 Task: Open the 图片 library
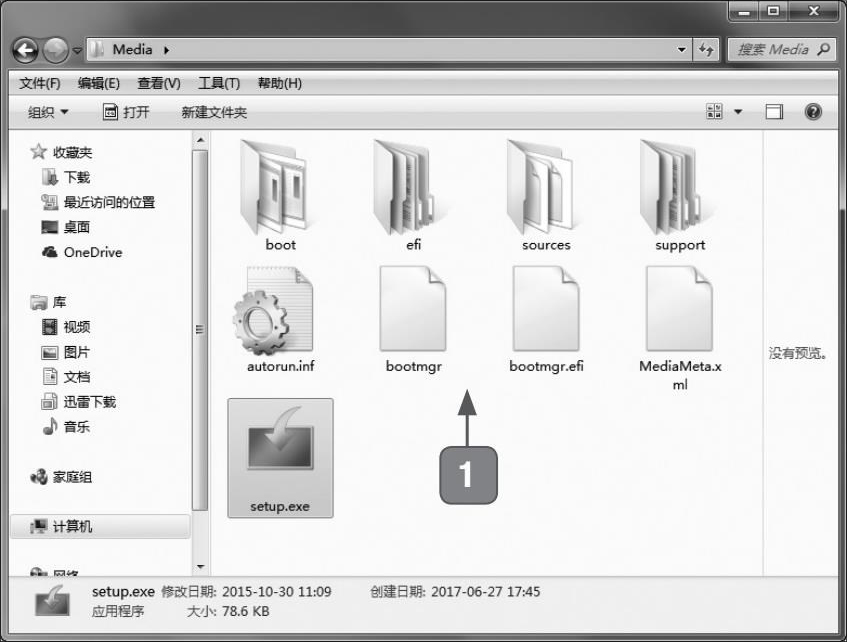tap(65, 352)
